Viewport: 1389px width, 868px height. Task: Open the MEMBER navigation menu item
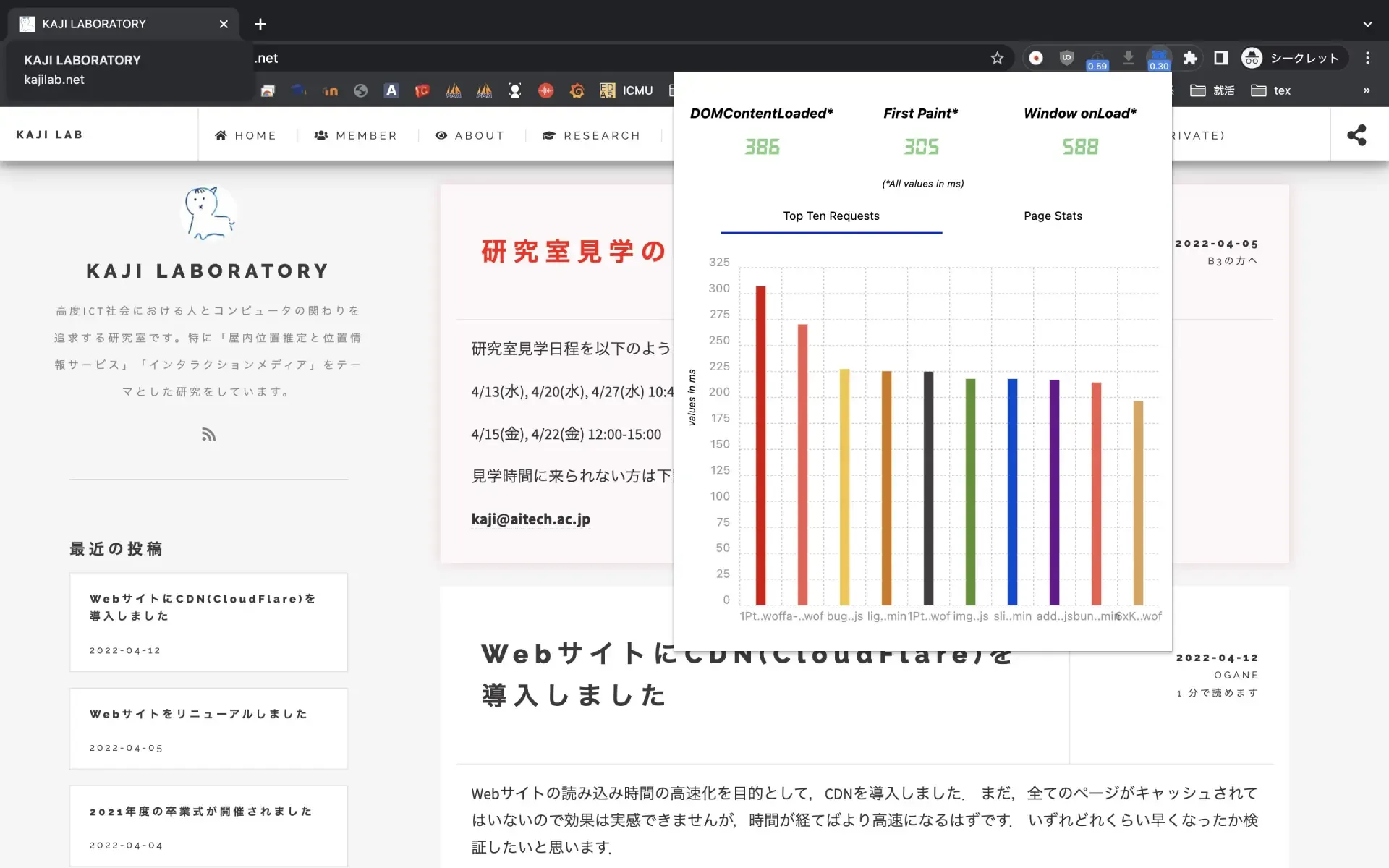click(356, 135)
